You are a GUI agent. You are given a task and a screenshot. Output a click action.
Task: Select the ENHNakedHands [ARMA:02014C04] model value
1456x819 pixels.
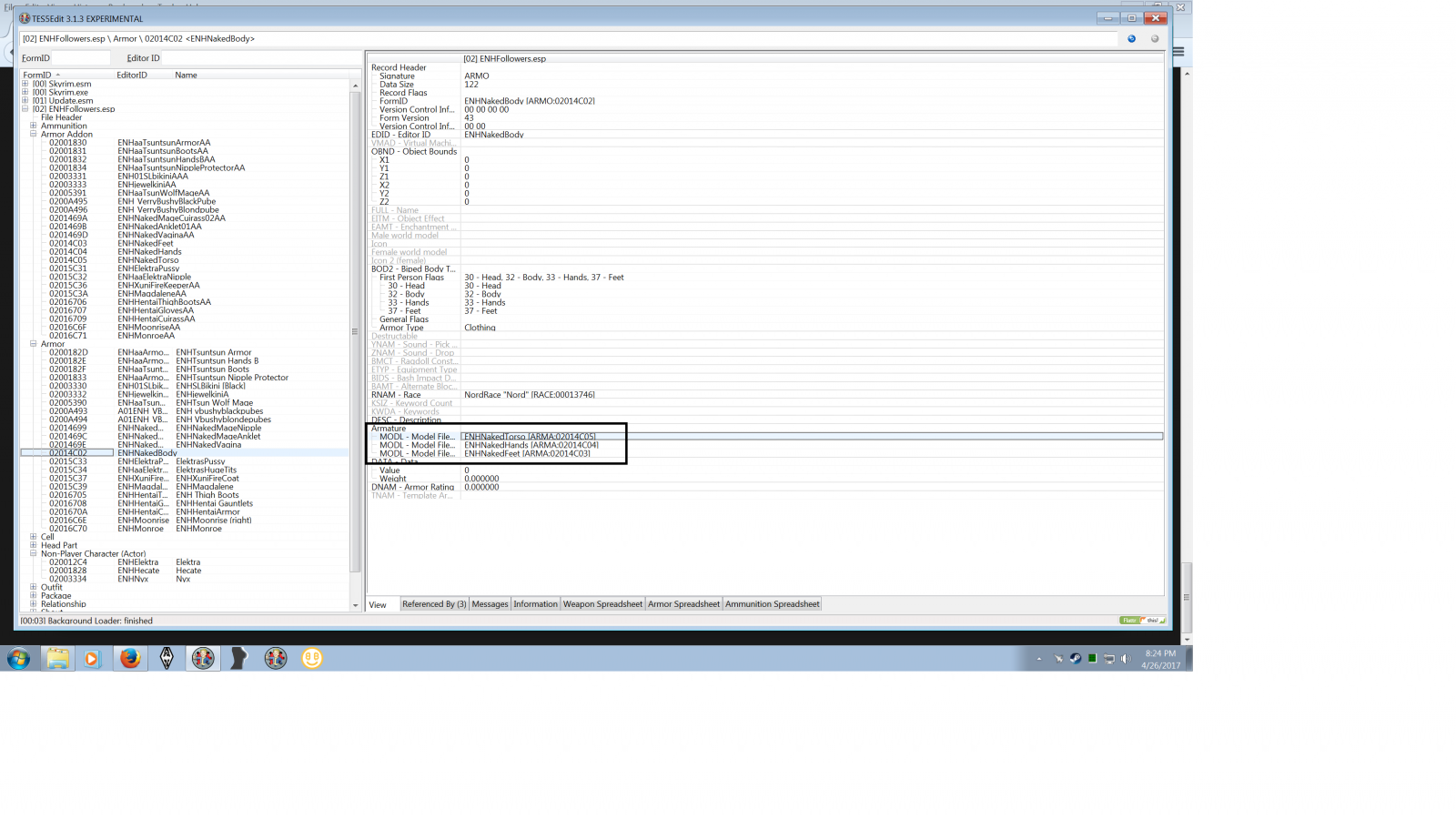[x=531, y=445]
